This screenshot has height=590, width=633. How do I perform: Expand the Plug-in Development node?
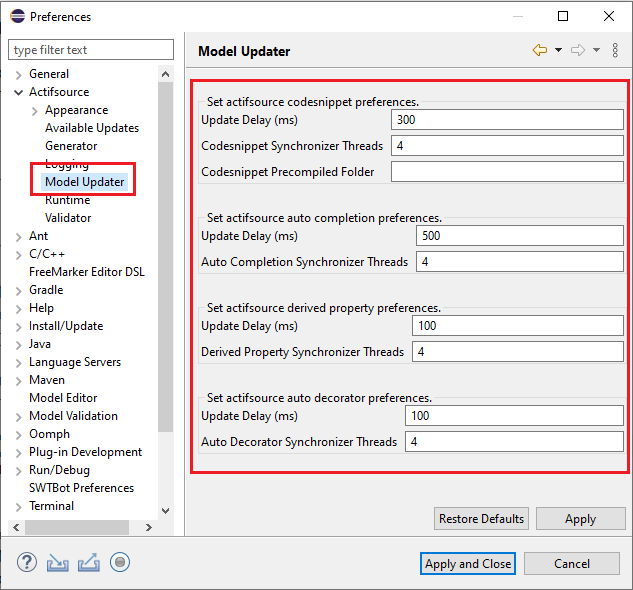[18, 453]
